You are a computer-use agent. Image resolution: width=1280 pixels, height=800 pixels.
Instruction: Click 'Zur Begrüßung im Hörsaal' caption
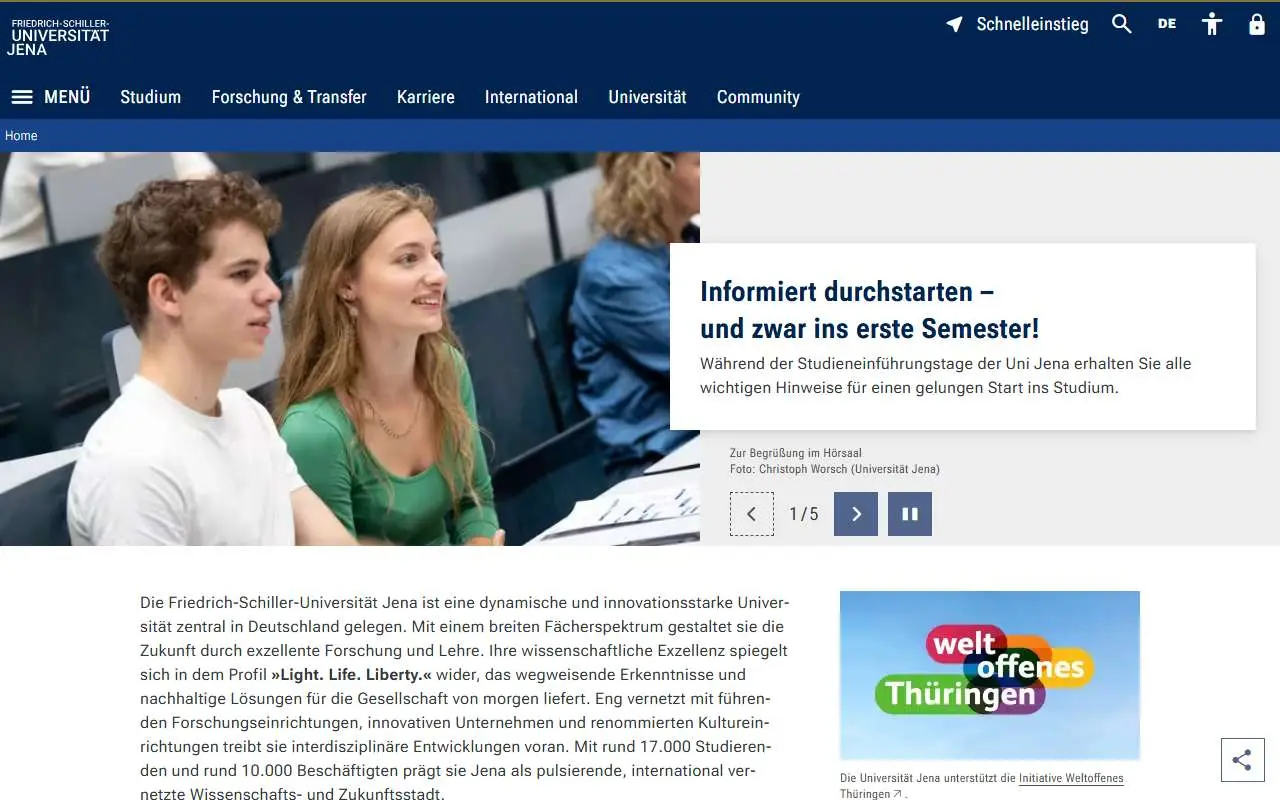coord(796,453)
